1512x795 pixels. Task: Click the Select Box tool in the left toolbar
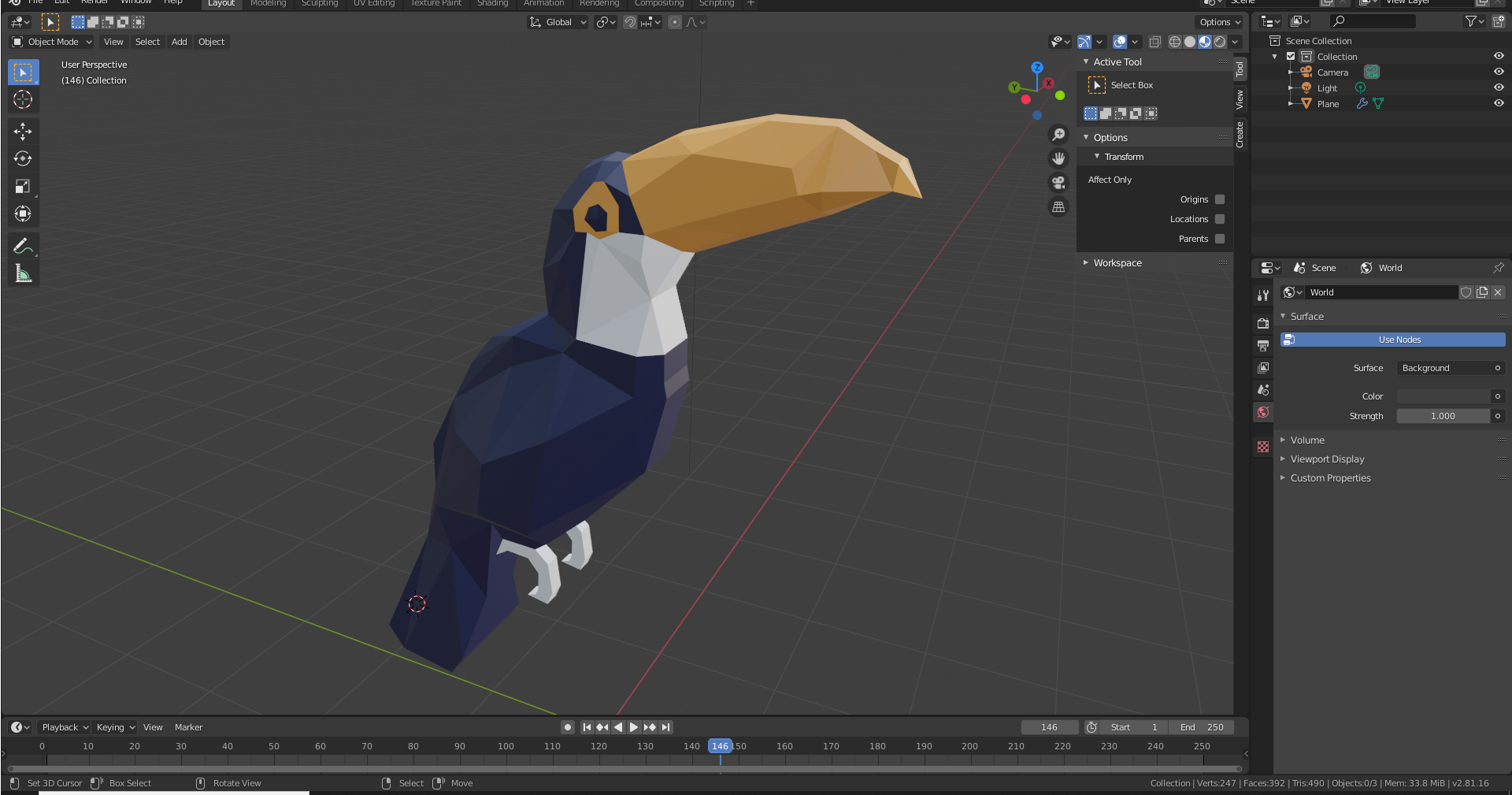pos(23,72)
